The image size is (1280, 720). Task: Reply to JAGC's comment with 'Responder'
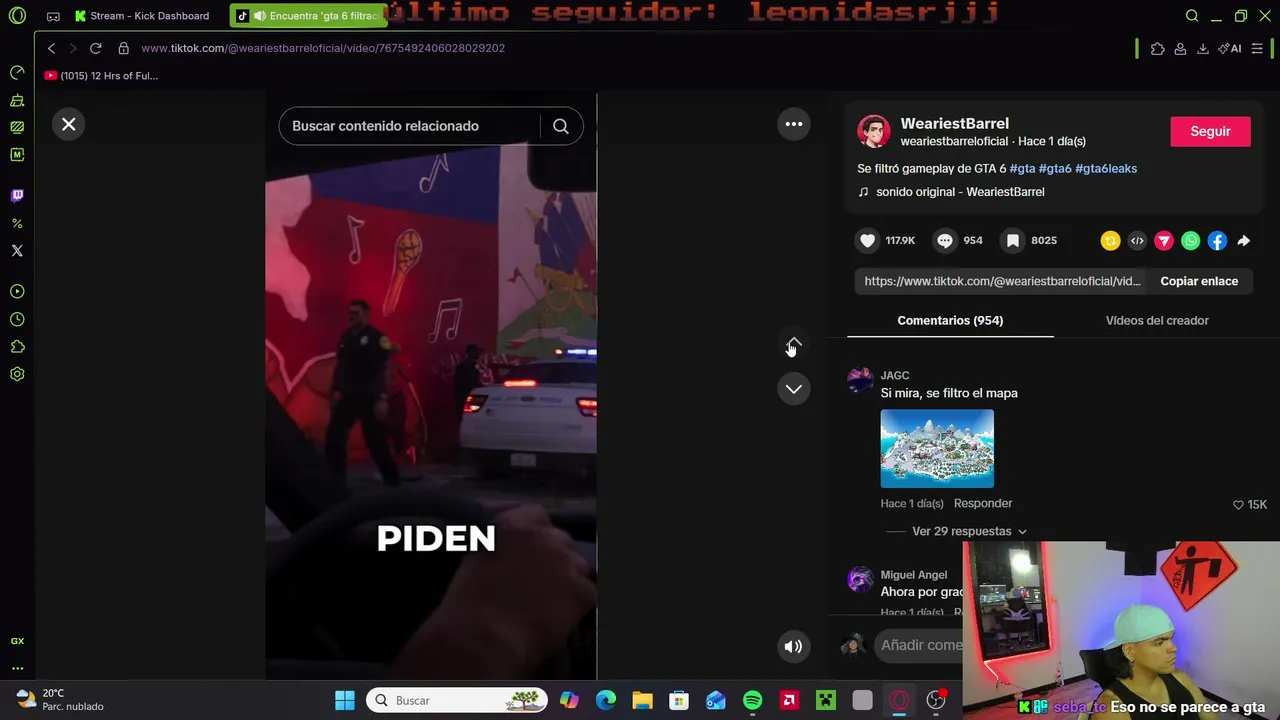[x=983, y=503]
